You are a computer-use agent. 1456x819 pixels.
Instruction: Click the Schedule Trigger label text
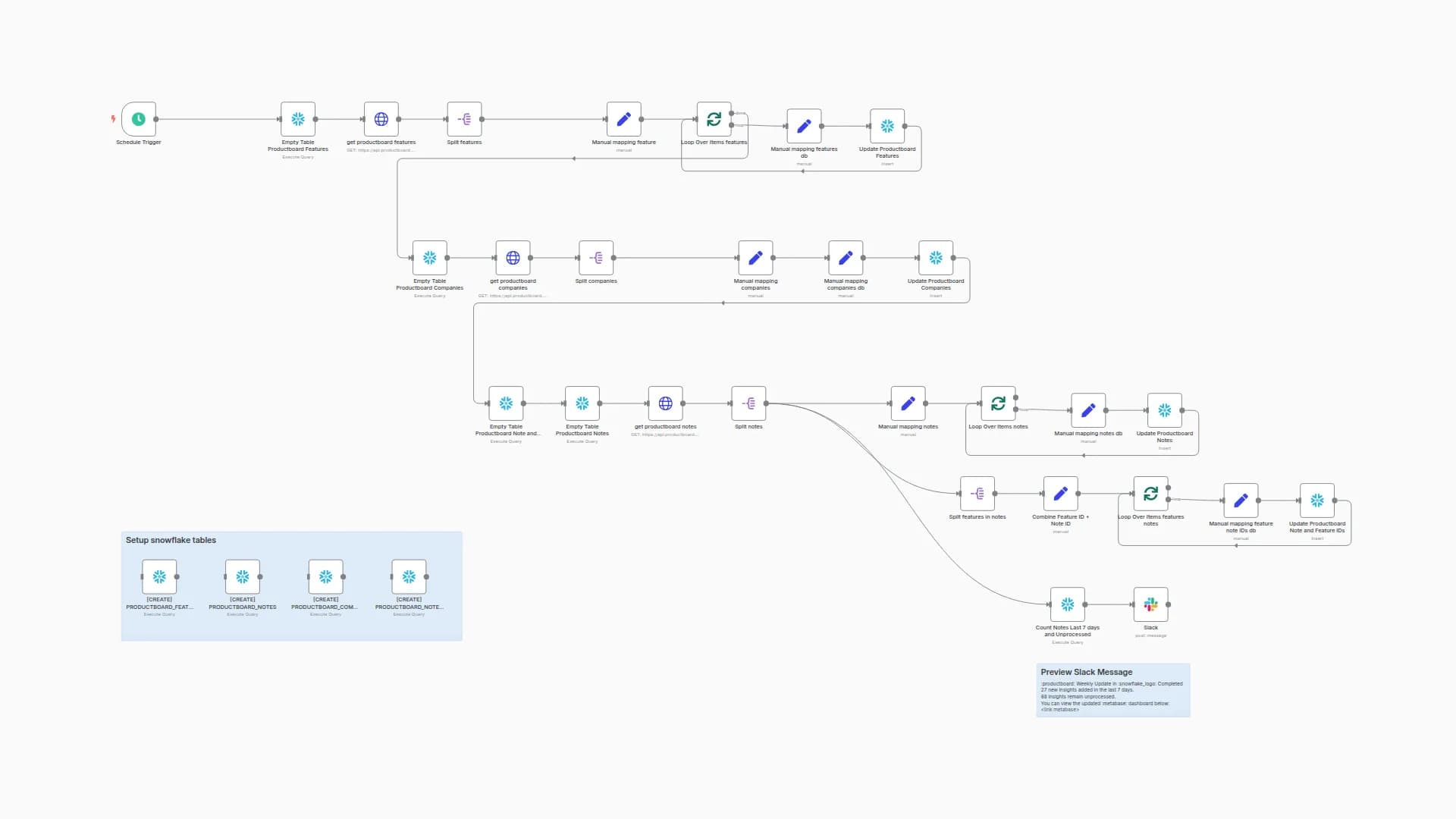[139, 143]
